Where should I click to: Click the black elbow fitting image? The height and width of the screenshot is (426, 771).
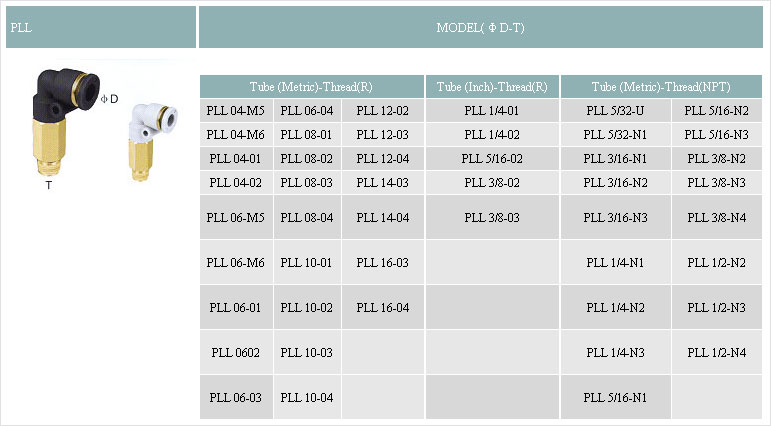pos(65,122)
